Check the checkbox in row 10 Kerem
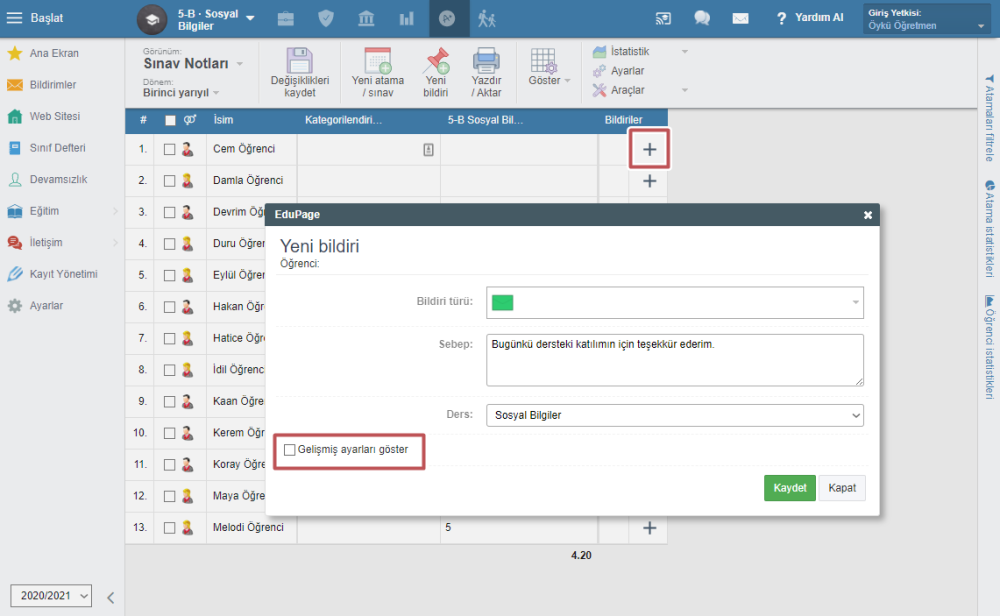 (x=169, y=434)
